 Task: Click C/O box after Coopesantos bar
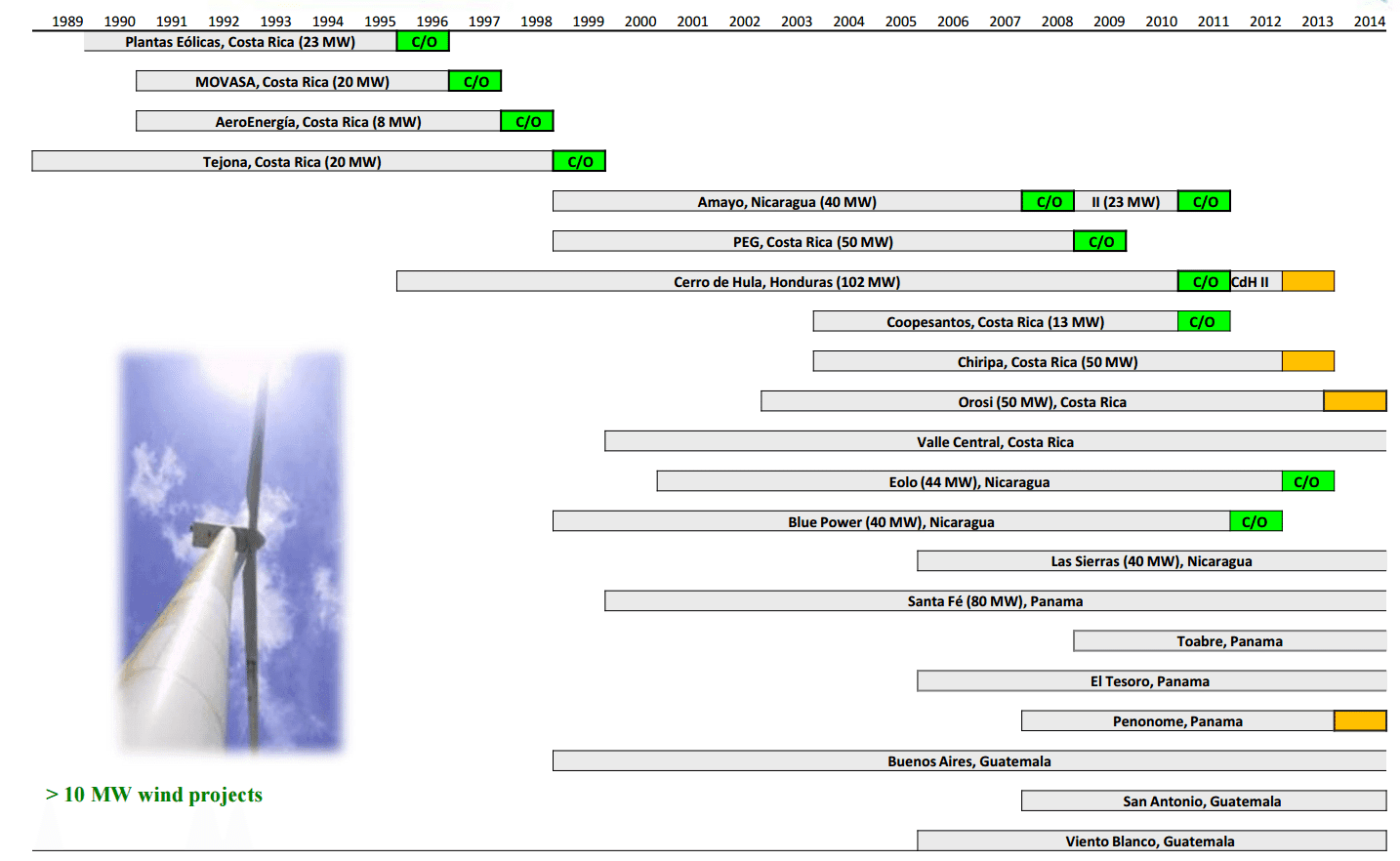[1204, 322]
